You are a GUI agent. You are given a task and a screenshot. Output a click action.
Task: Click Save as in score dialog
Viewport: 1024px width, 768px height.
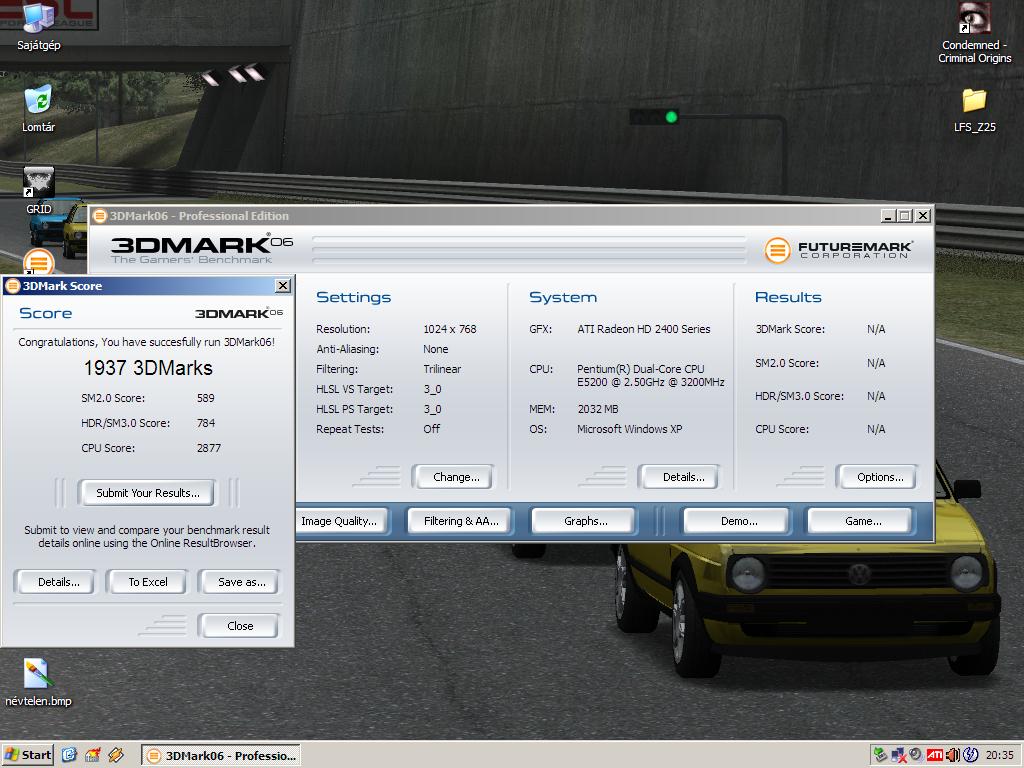tap(241, 582)
